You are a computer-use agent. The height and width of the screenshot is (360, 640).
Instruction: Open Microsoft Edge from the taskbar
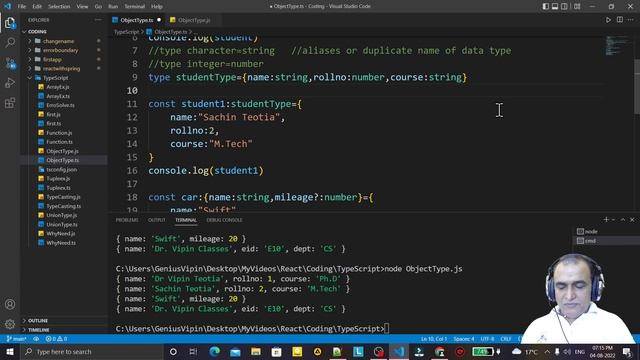point(214,351)
